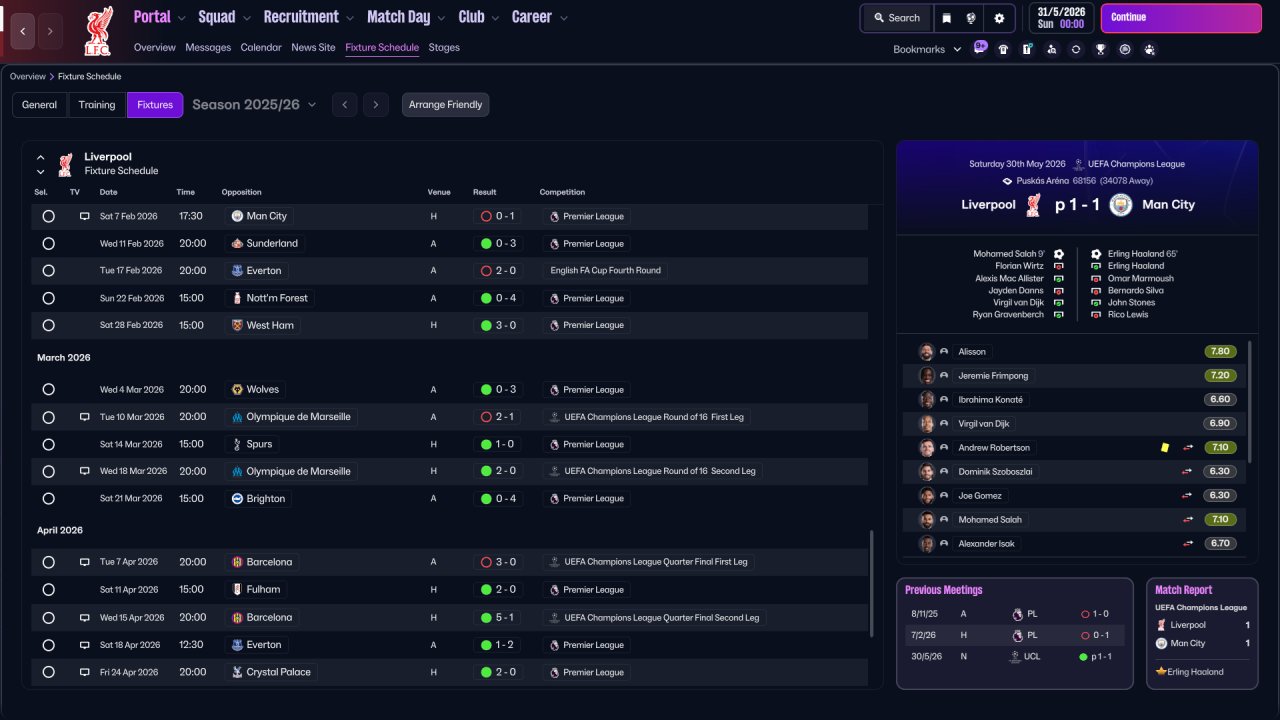Viewport: 1280px width, 720px height.
Task: Click the Liverpool crest in the match panel
Action: pyautogui.click(x=1033, y=205)
